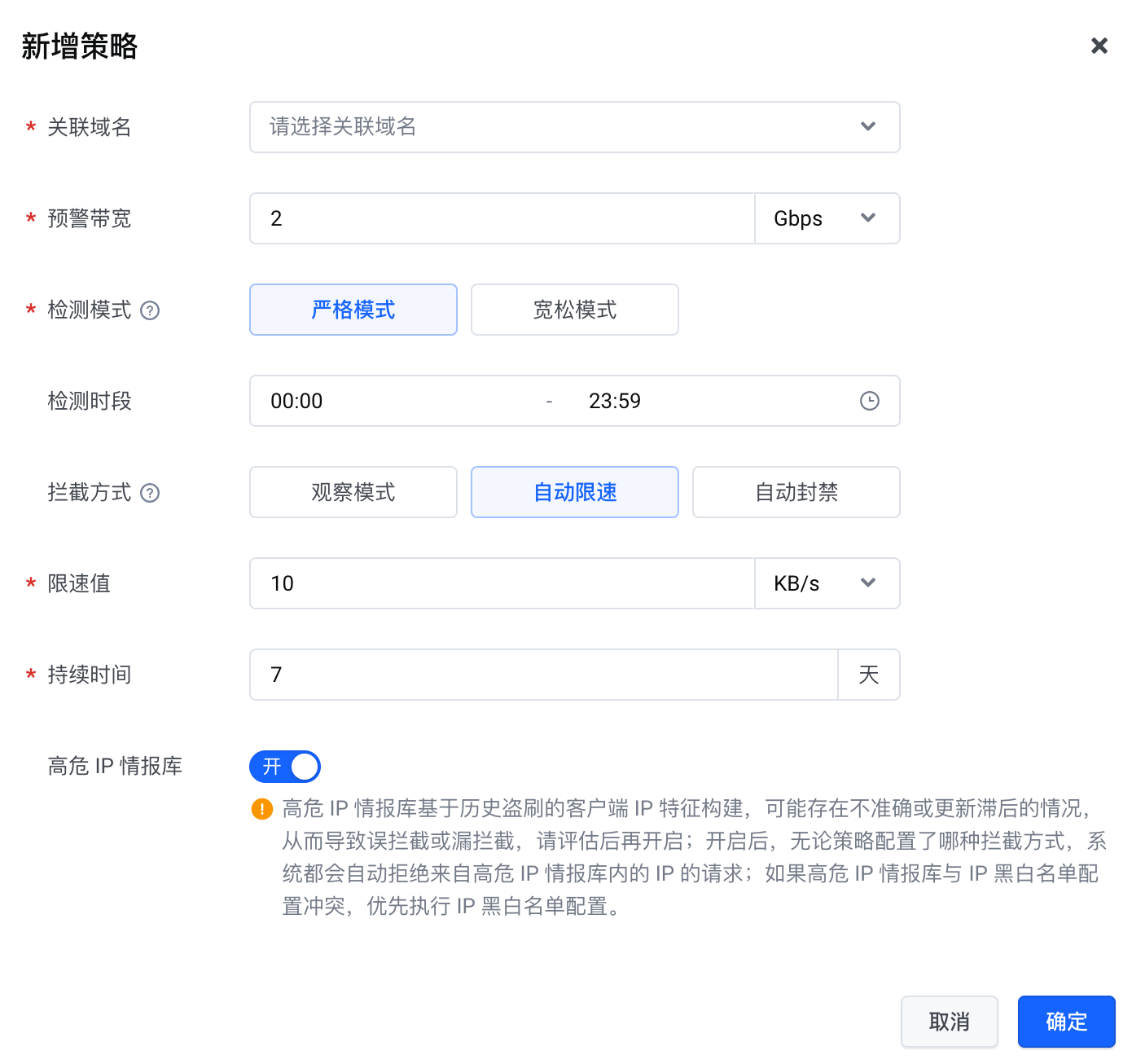Click the 持续时间 input field

[x=543, y=675]
